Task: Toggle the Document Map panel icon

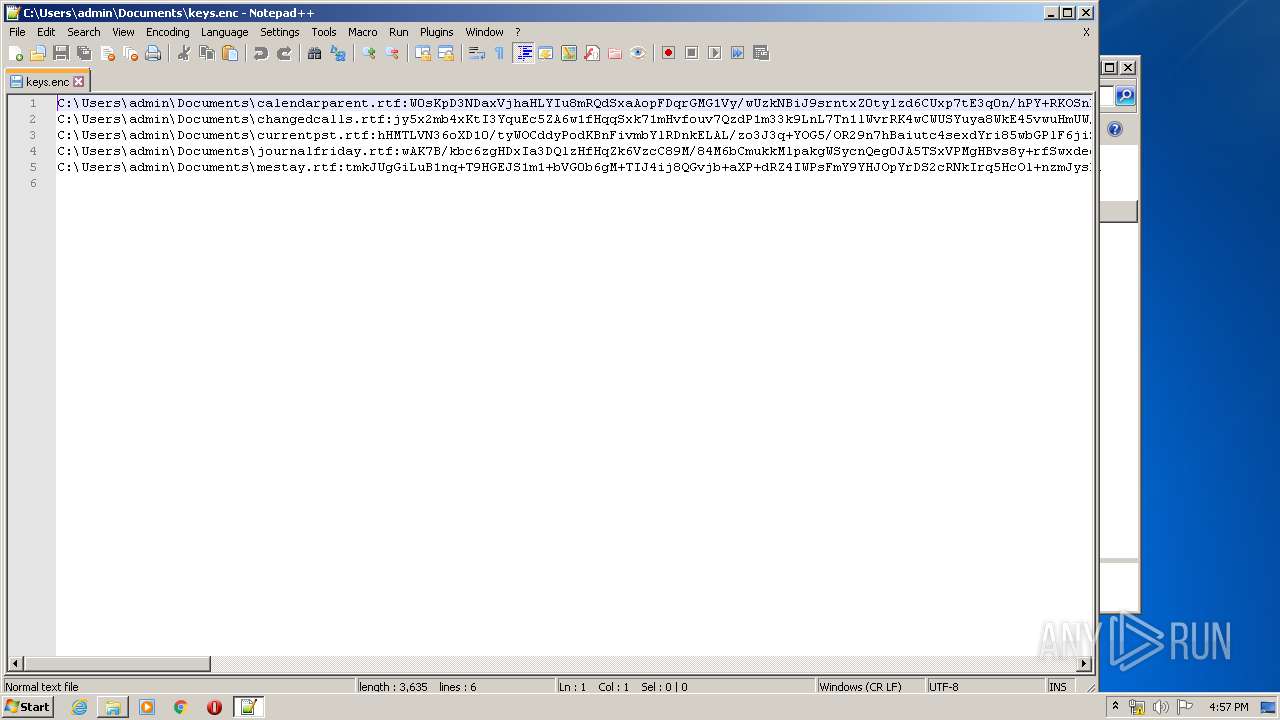Action: 569,53
